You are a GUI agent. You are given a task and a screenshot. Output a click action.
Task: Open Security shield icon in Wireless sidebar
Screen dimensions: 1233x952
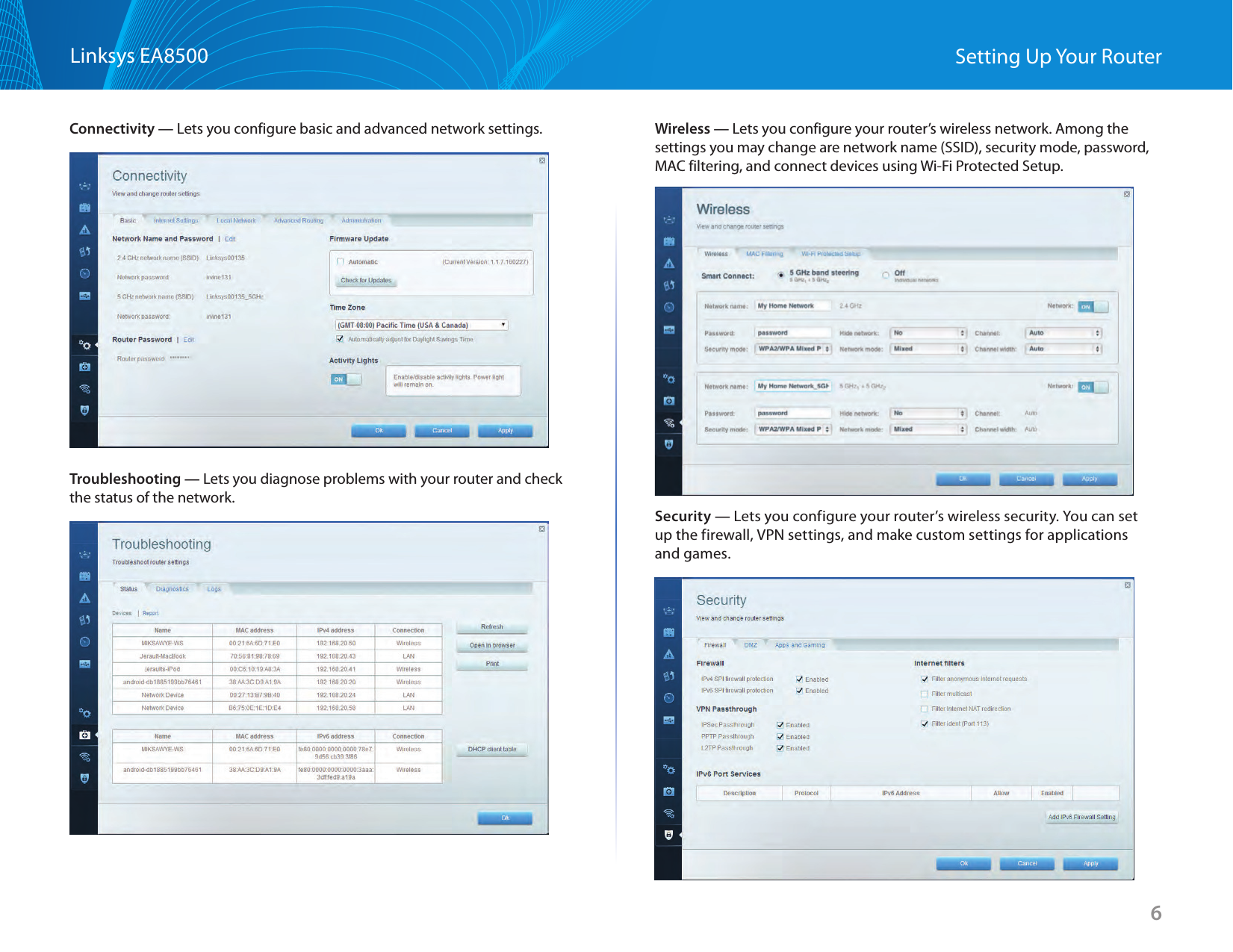[669, 444]
